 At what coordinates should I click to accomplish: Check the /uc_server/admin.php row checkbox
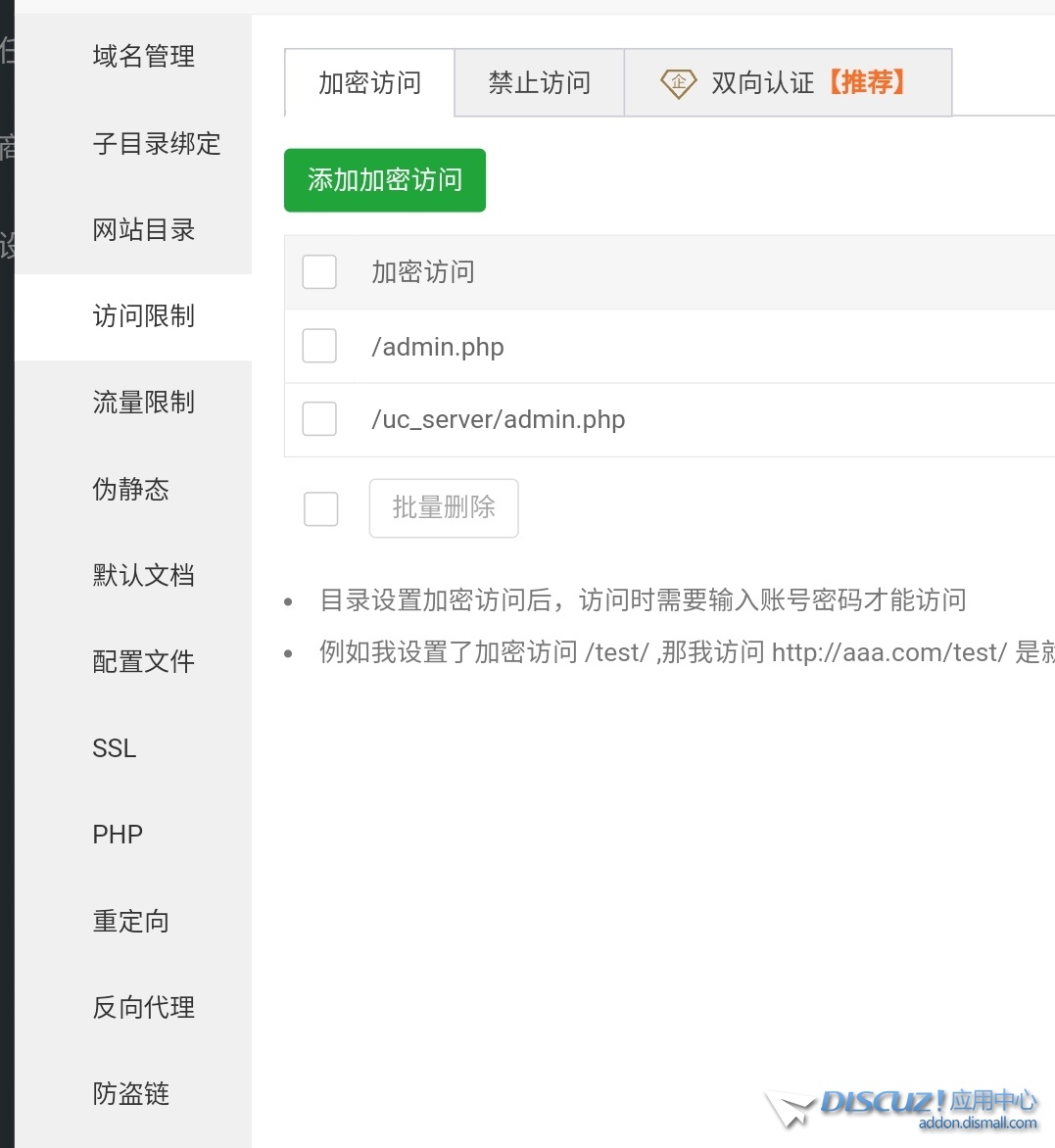pyautogui.click(x=319, y=419)
